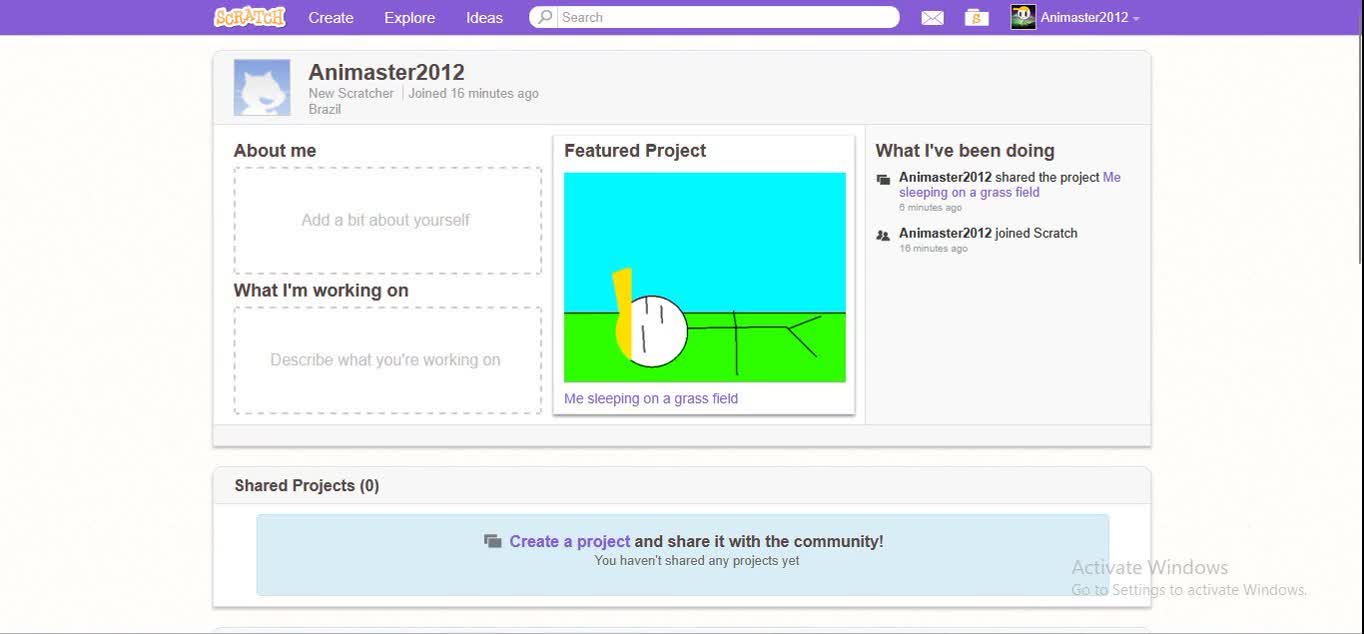Image resolution: width=1364 pixels, height=634 pixels.
Task: Open the My Stuff folder icon
Action: 977,17
